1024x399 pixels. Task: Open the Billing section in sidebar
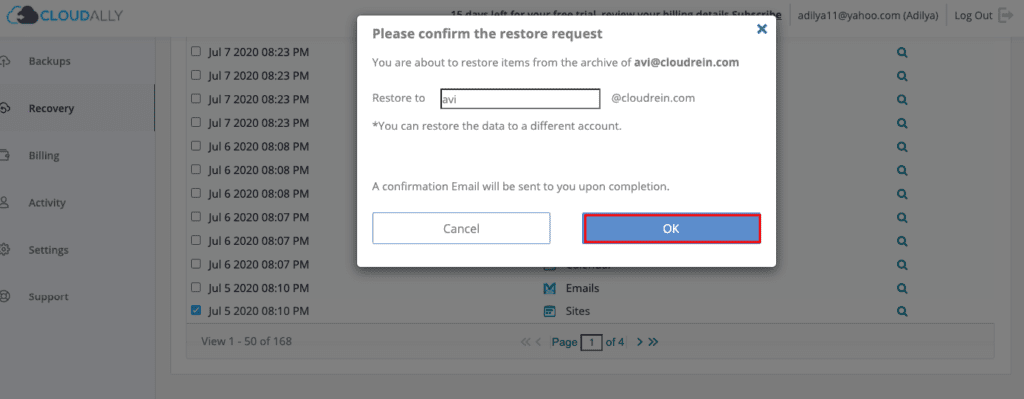pos(44,155)
